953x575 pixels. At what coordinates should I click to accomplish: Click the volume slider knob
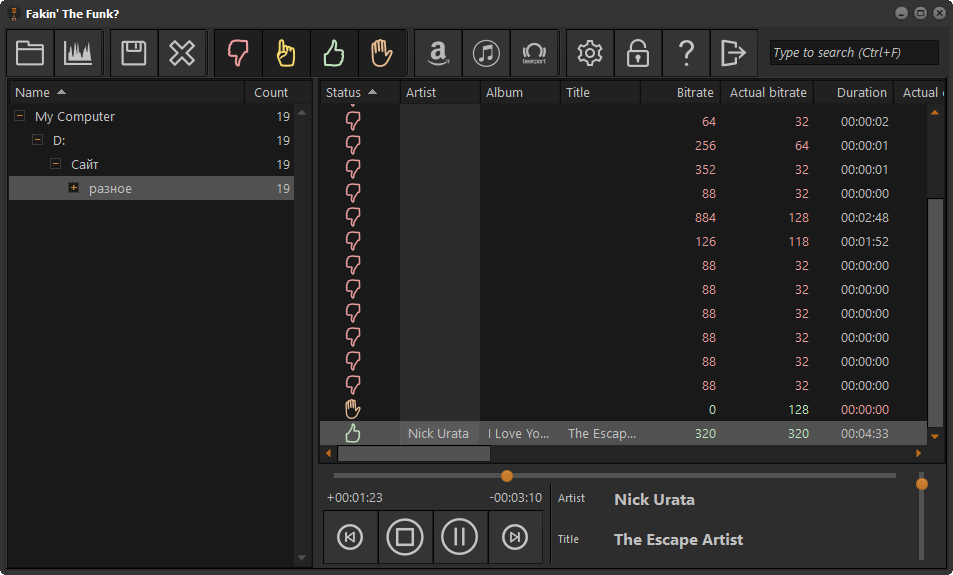[922, 484]
